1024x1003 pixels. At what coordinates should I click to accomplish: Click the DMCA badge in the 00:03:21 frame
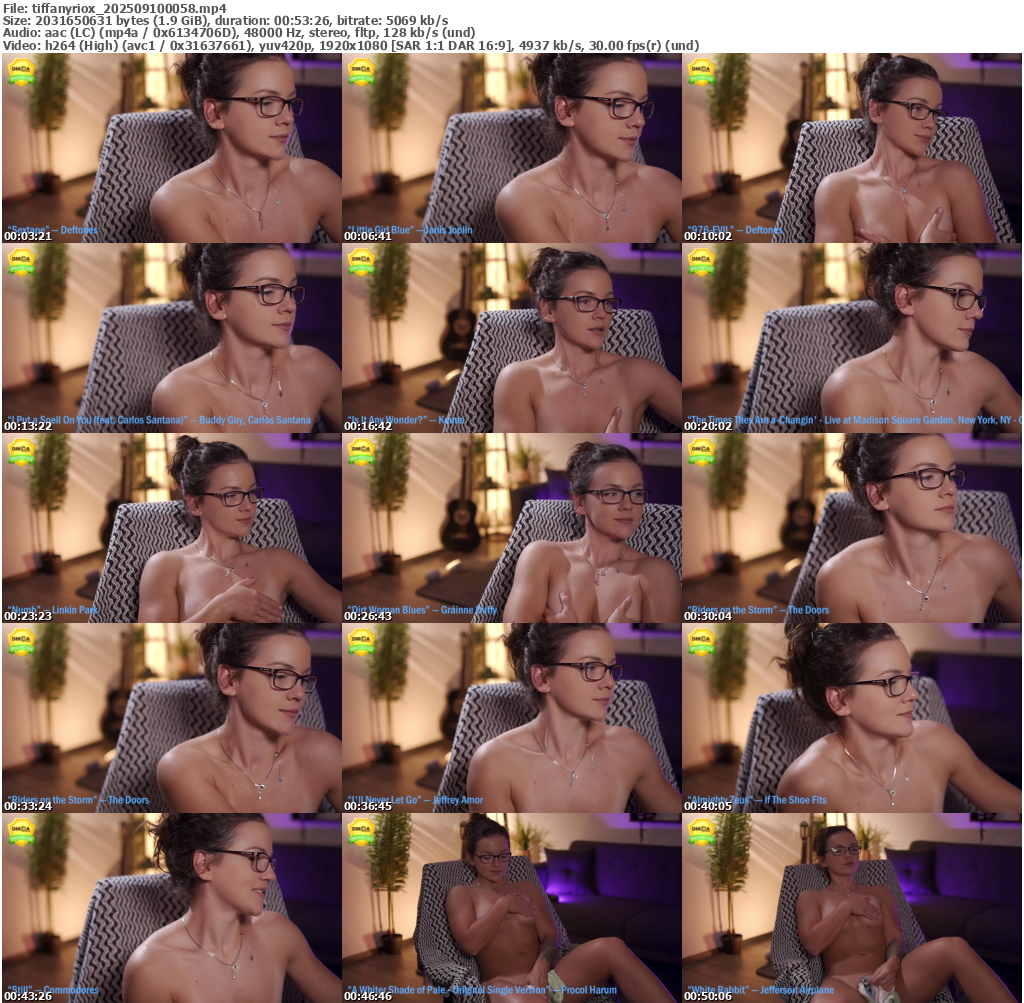coord(21,72)
